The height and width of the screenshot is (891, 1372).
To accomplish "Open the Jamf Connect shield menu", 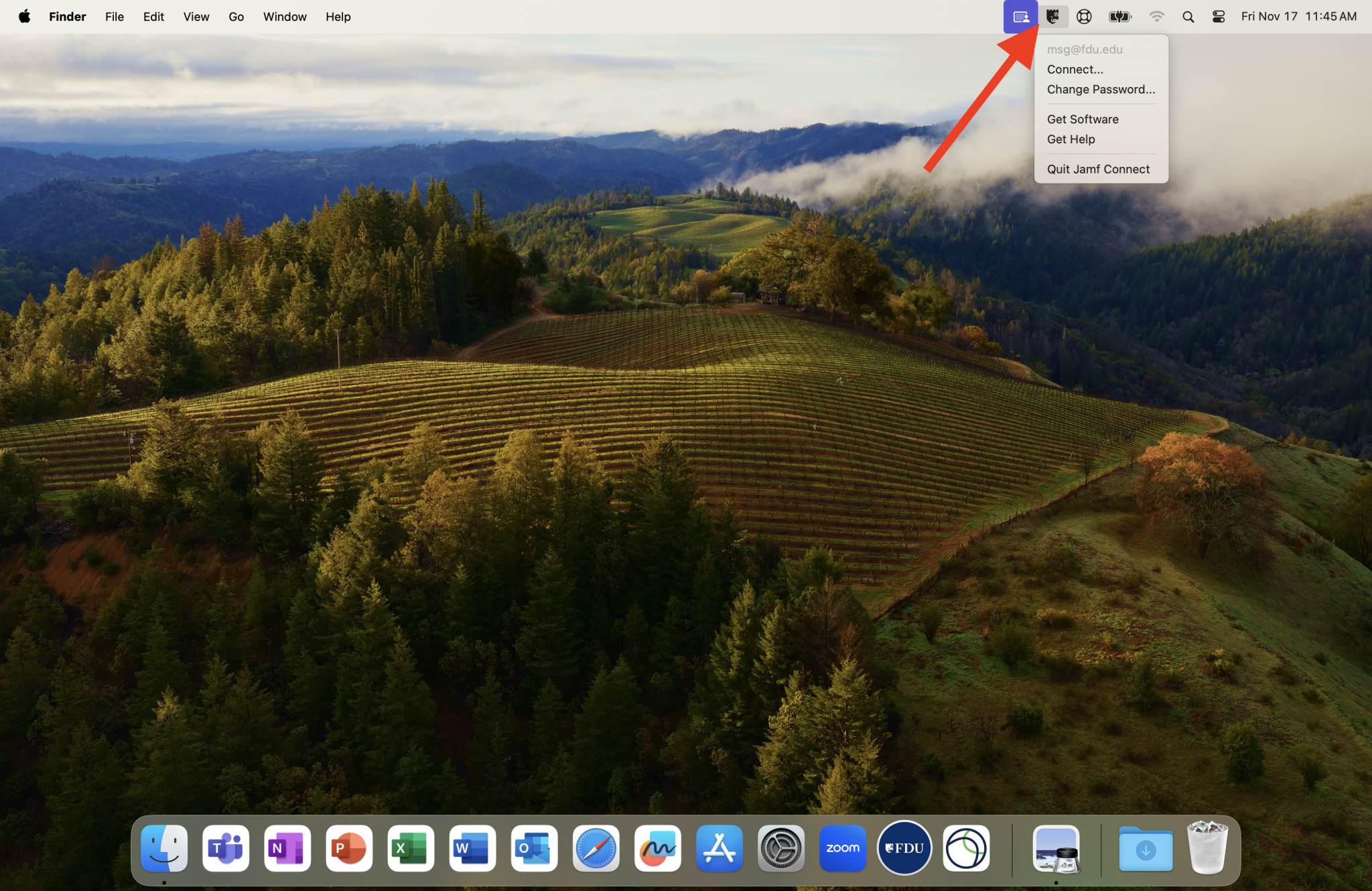I will pos(1053,17).
